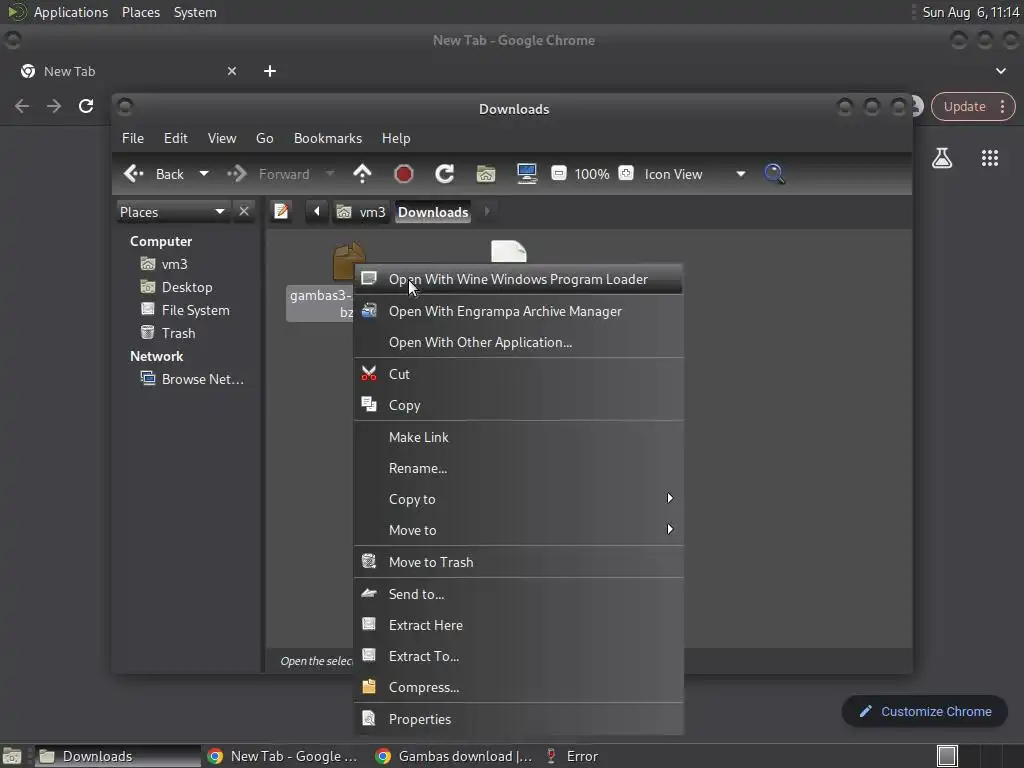Click the path bar right scroll arrow
1024x768 pixels.
click(x=487, y=212)
